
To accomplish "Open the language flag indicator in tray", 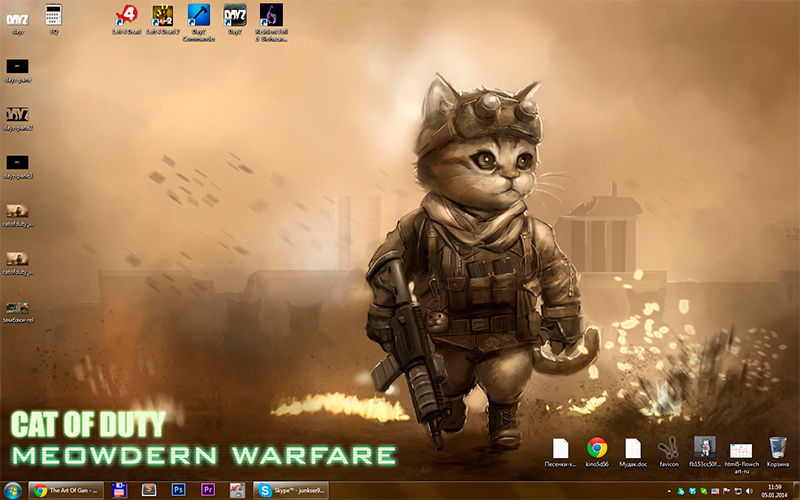I will tap(715, 491).
